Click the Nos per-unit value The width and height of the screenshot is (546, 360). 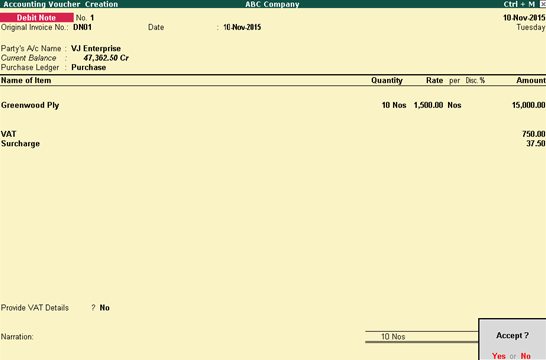454,105
